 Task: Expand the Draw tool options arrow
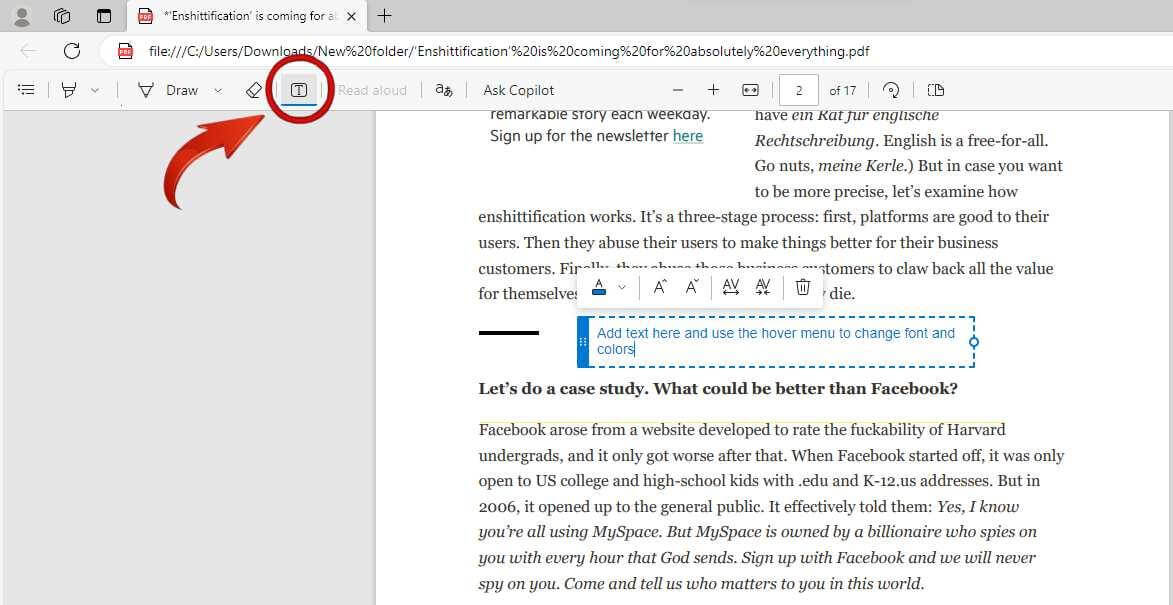[x=218, y=90]
